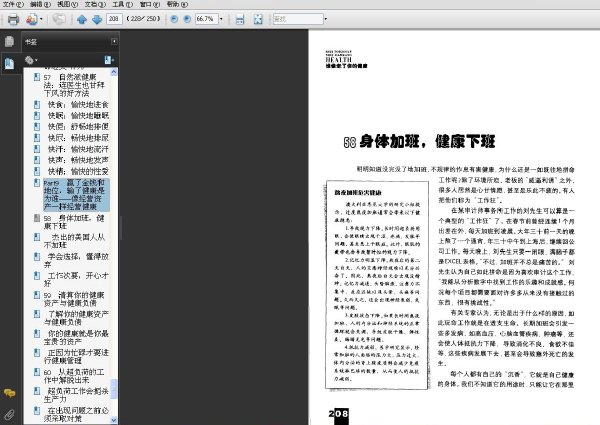
Task: Select bookmark 58 身体加班，健康下班
Action: (74, 222)
